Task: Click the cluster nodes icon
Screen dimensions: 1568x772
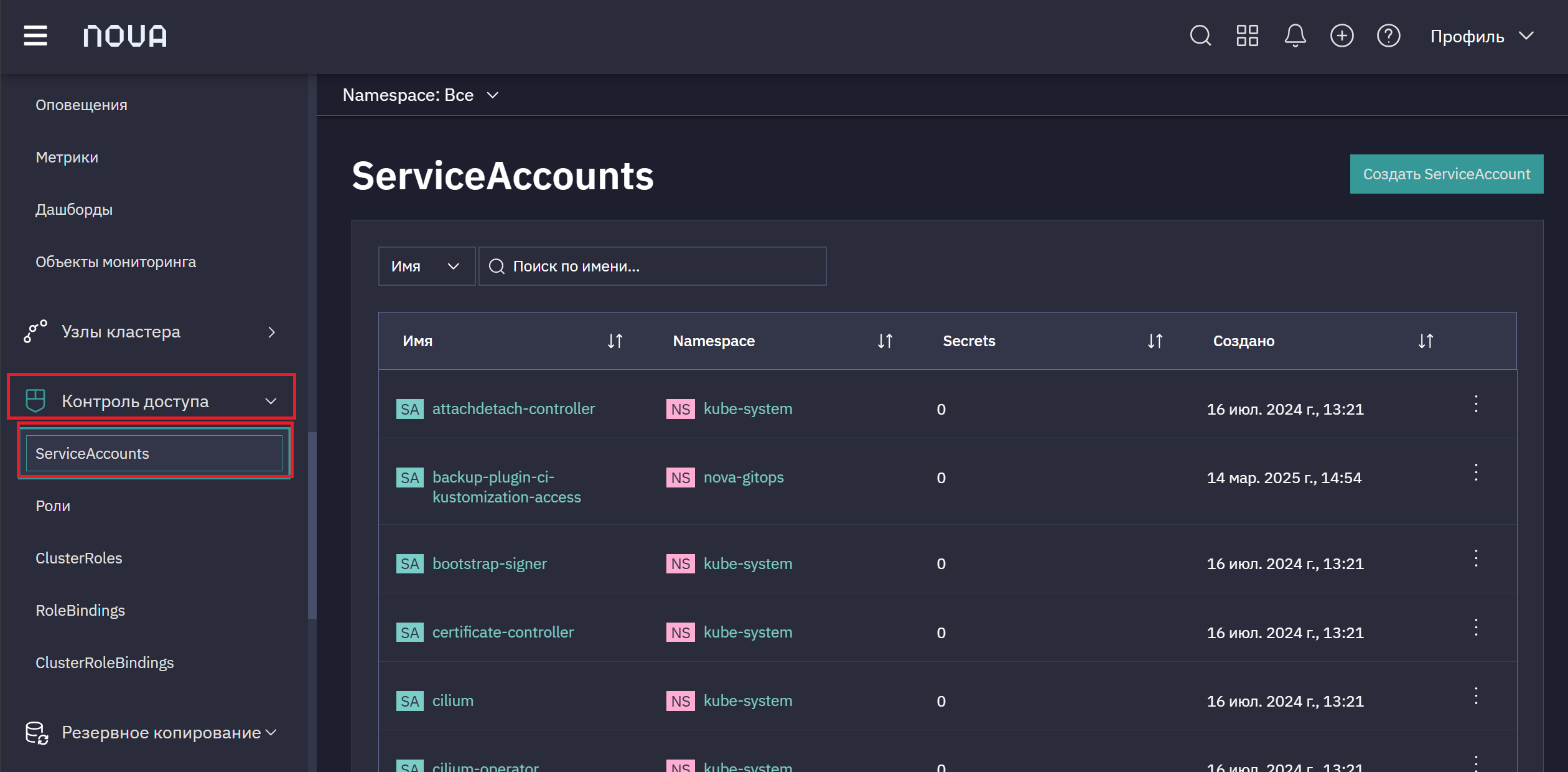Action: (35, 331)
